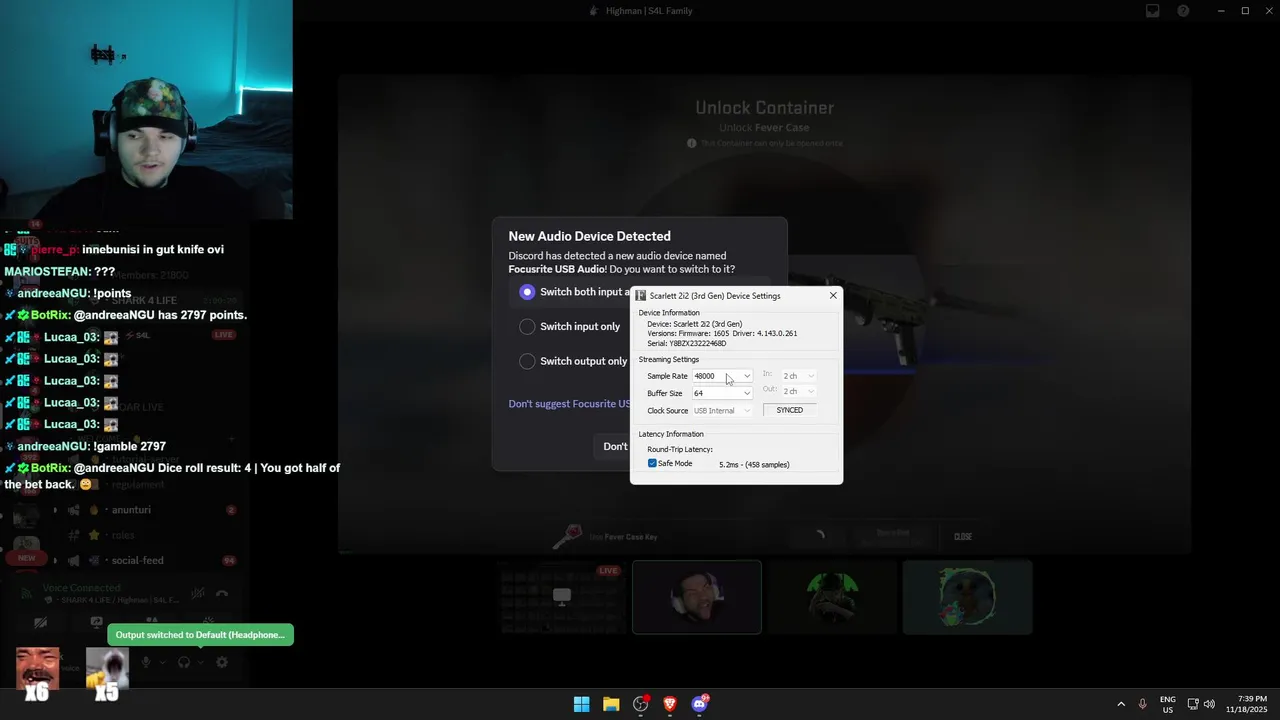The width and height of the screenshot is (1280, 720).
Task: Select the LIVE screen share tile
Action: pos(562,598)
